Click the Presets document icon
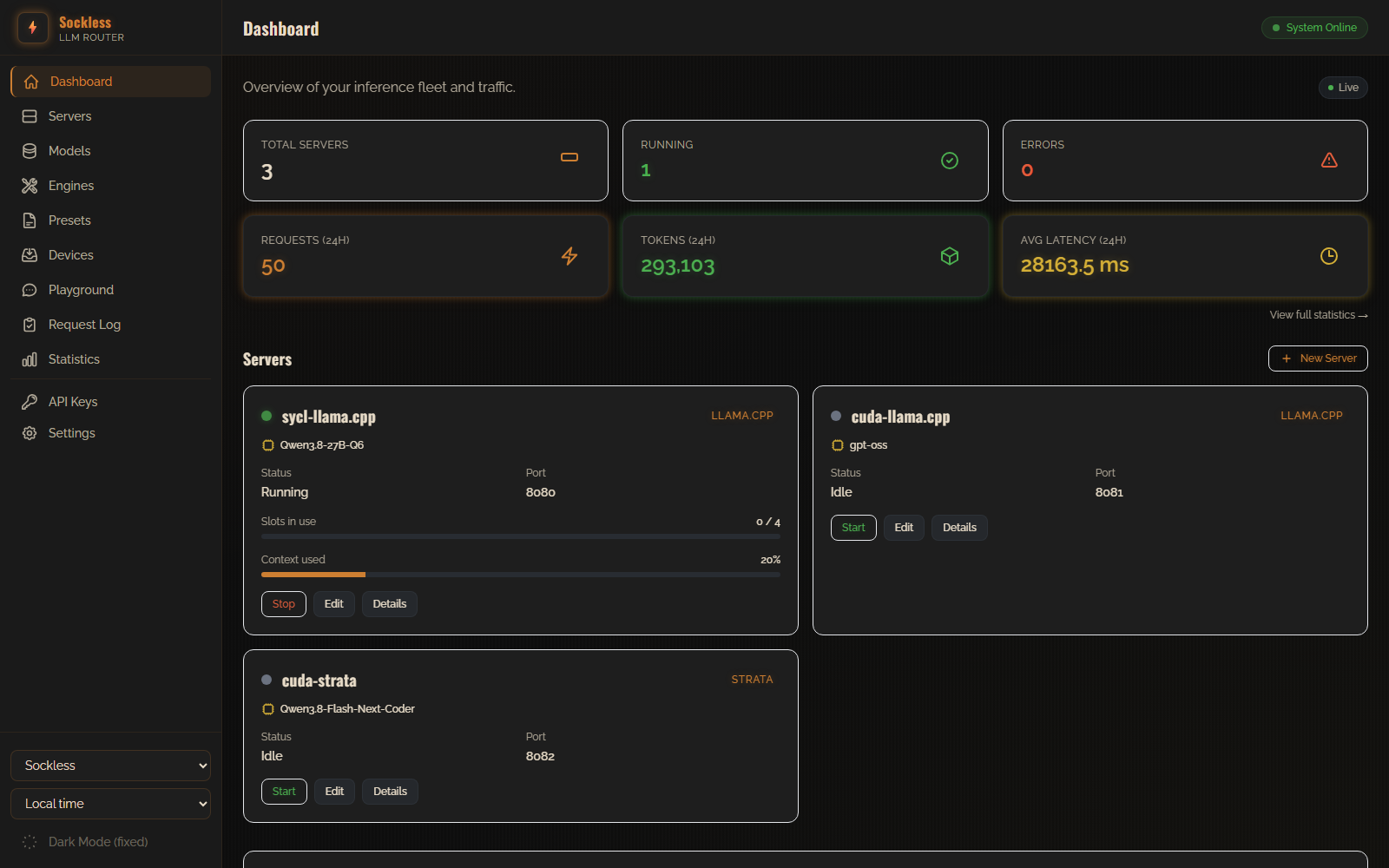Screen dimensions: 1389x868 (x=30, y=220)
